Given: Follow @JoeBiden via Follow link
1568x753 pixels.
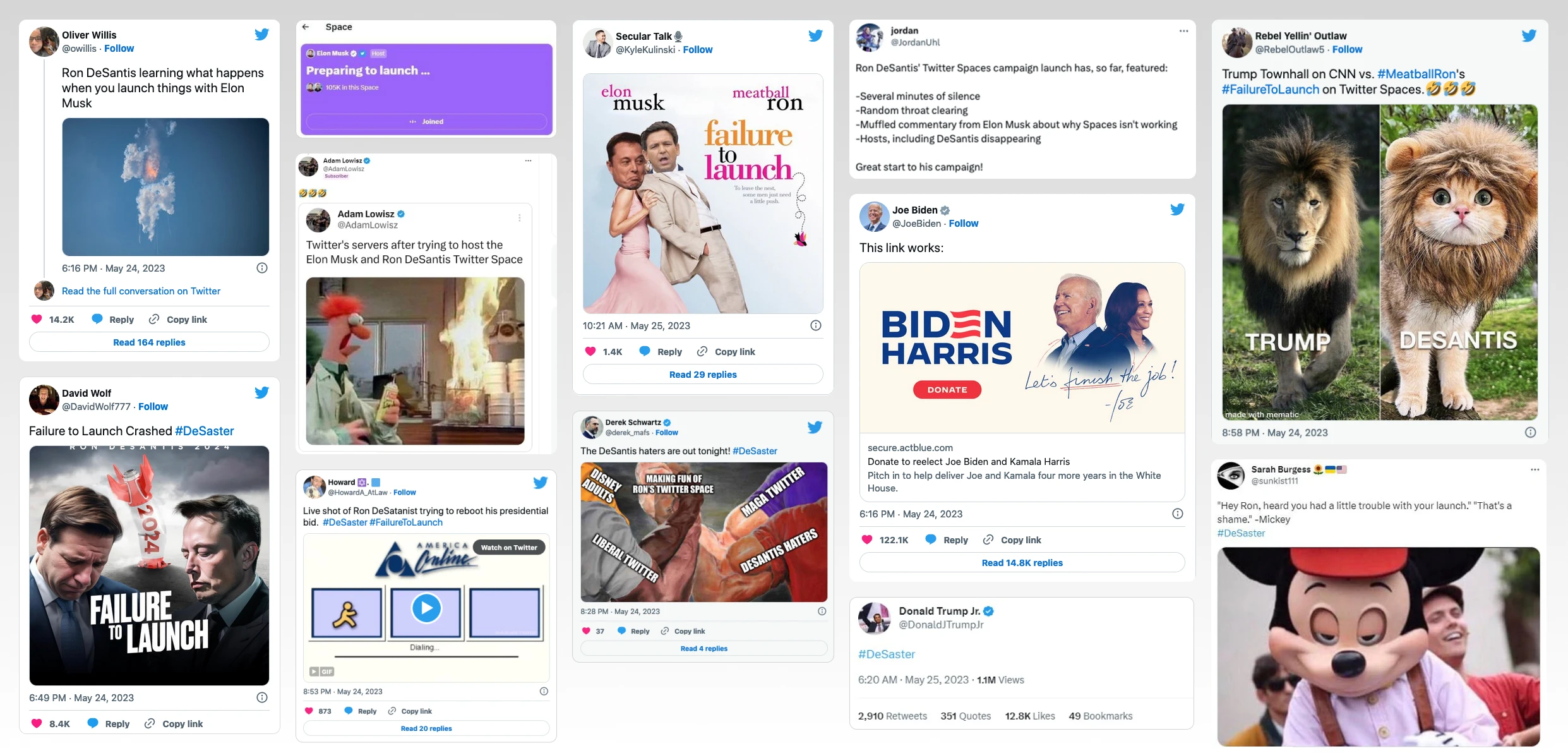Looking at the screenshot, I should tap(963, 223).
